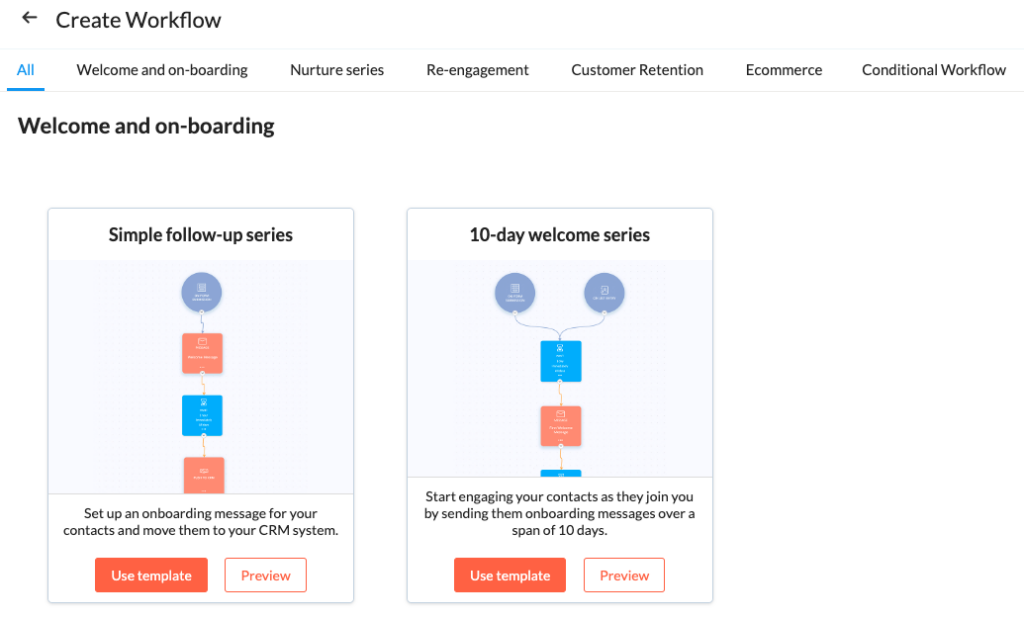Click the blue Wait node in Simple follow-up series
This screenshot has height=620, width=1024.
[201, 414]
